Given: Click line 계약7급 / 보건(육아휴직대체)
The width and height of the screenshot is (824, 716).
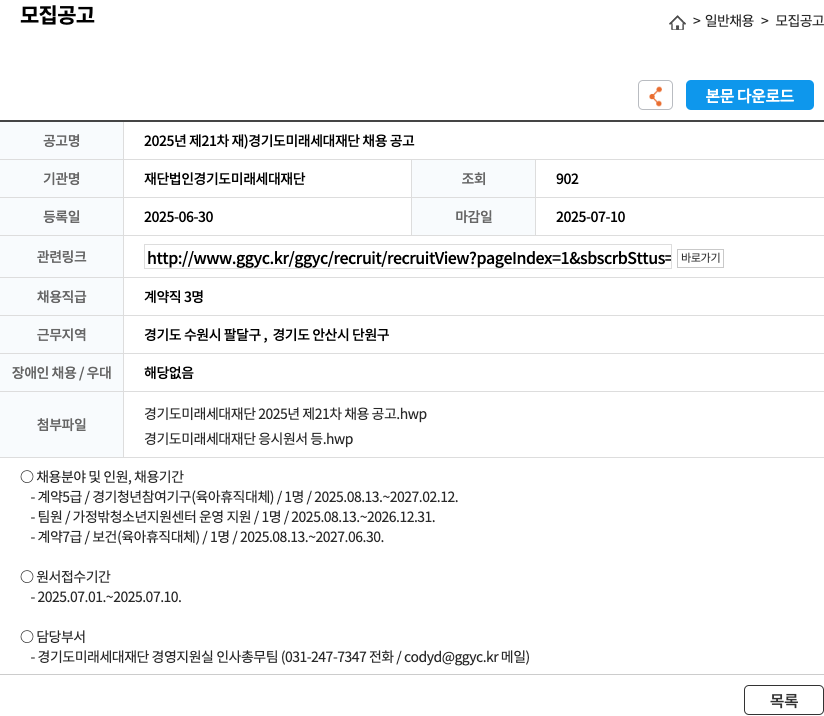Looking at the screenshot, I should click(208, 537).
